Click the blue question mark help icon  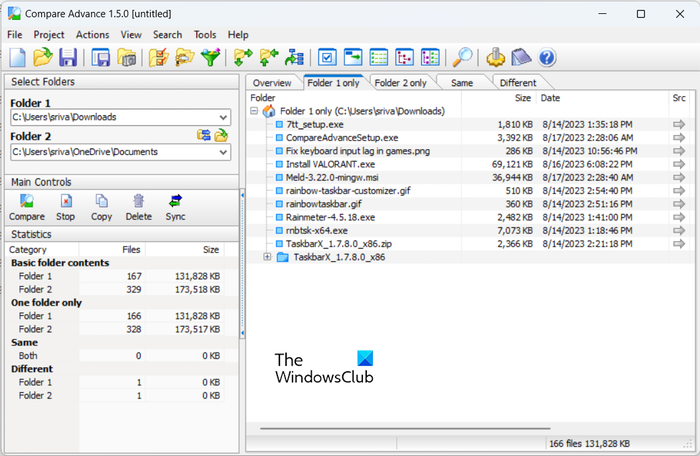click(547, 58)
